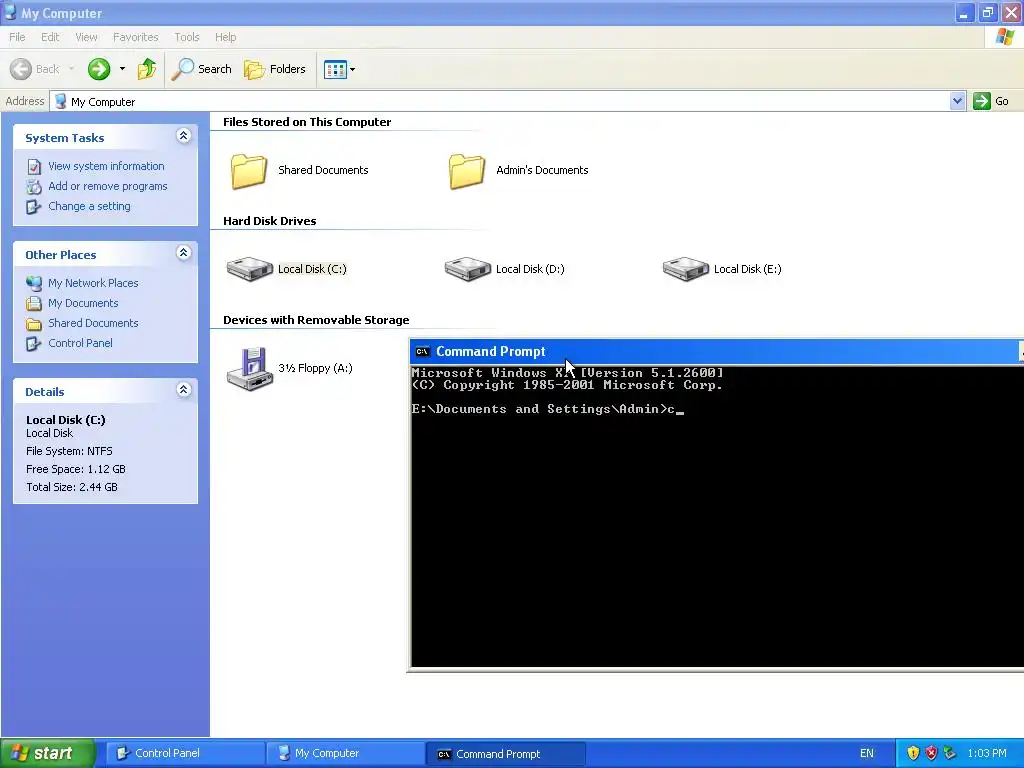
Task: Open Control Panel link in sidebar
Action: (x=80, y=343)
